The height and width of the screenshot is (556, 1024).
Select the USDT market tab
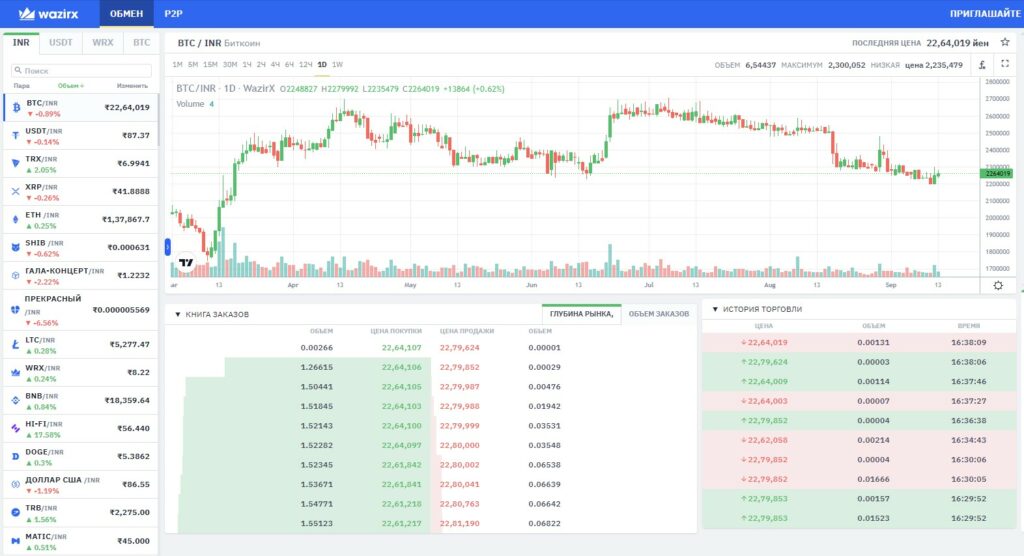point(61,42)
